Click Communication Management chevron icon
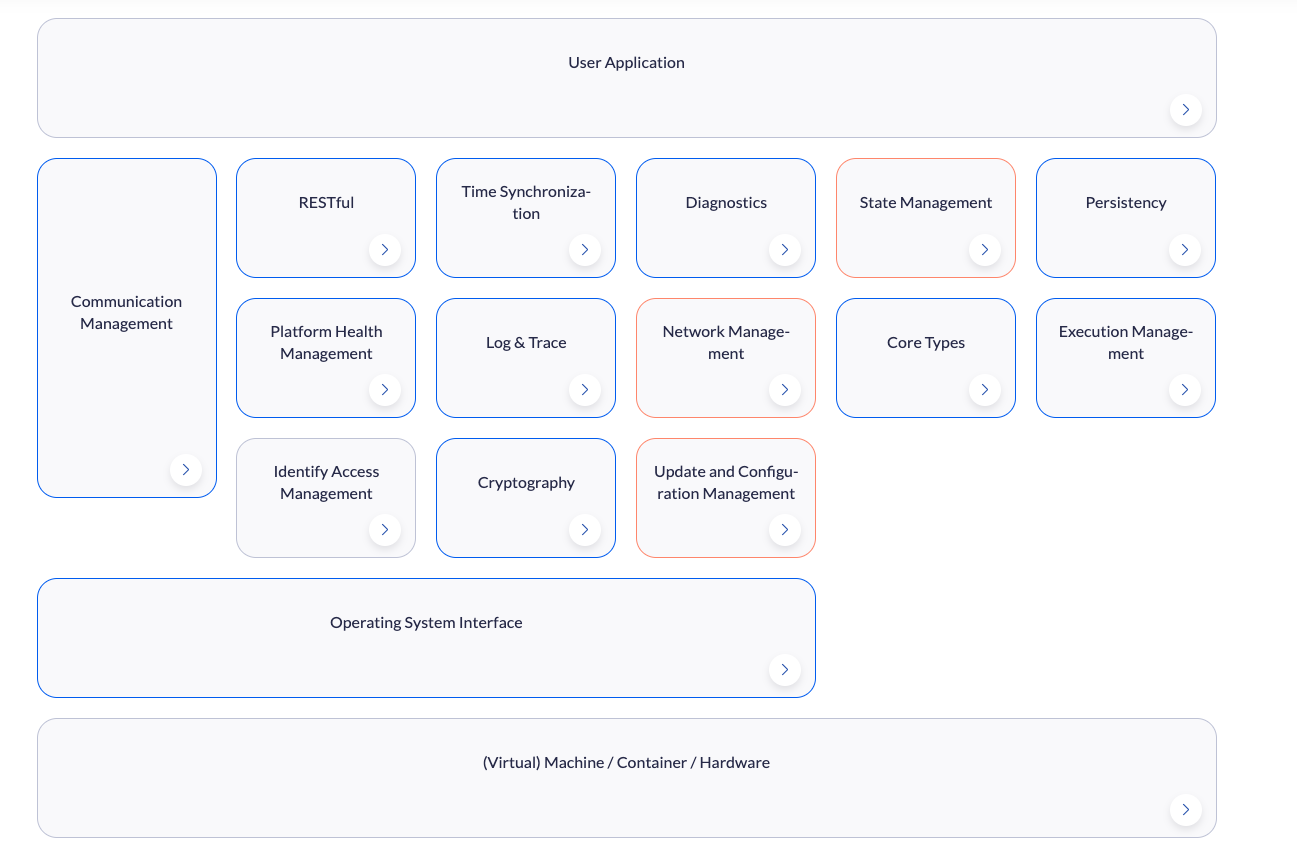The height and width of the screenshot is (847, 1297). 185,470
